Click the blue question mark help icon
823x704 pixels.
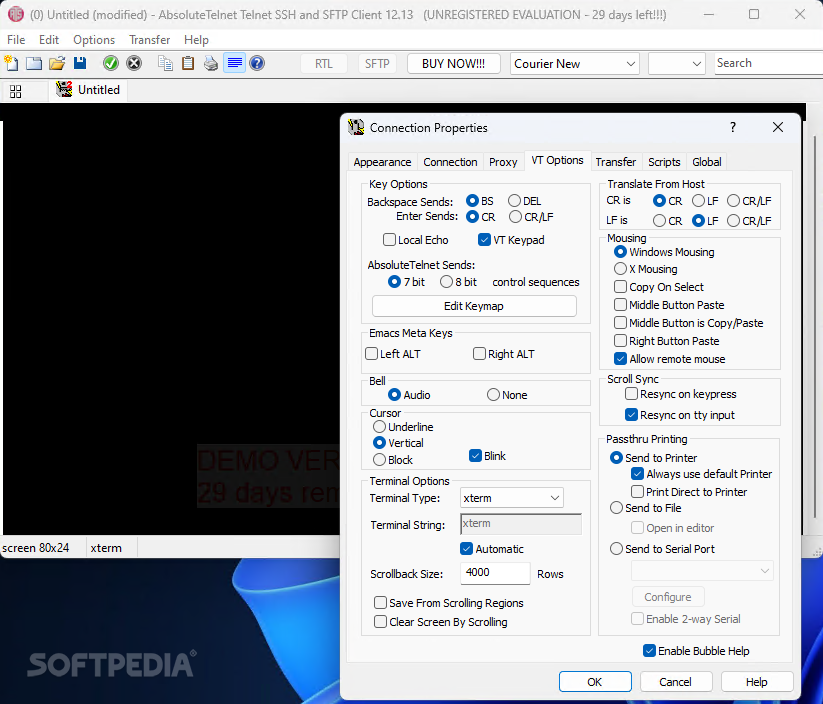coord(257,64)
